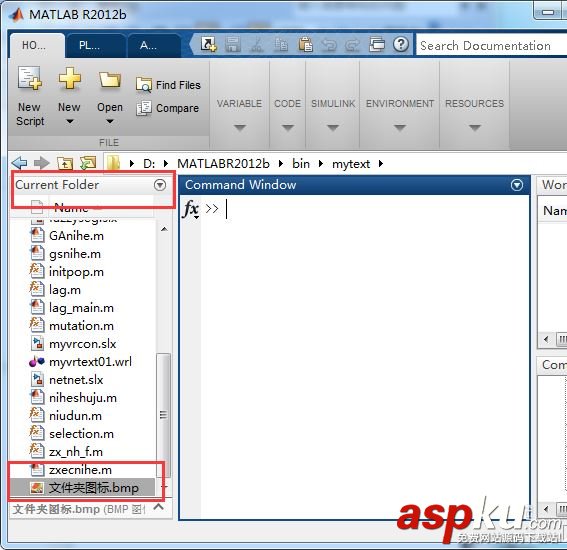Click the New Script icon
The width and height of the screenshot is (567, 550).
coord(30,78)
